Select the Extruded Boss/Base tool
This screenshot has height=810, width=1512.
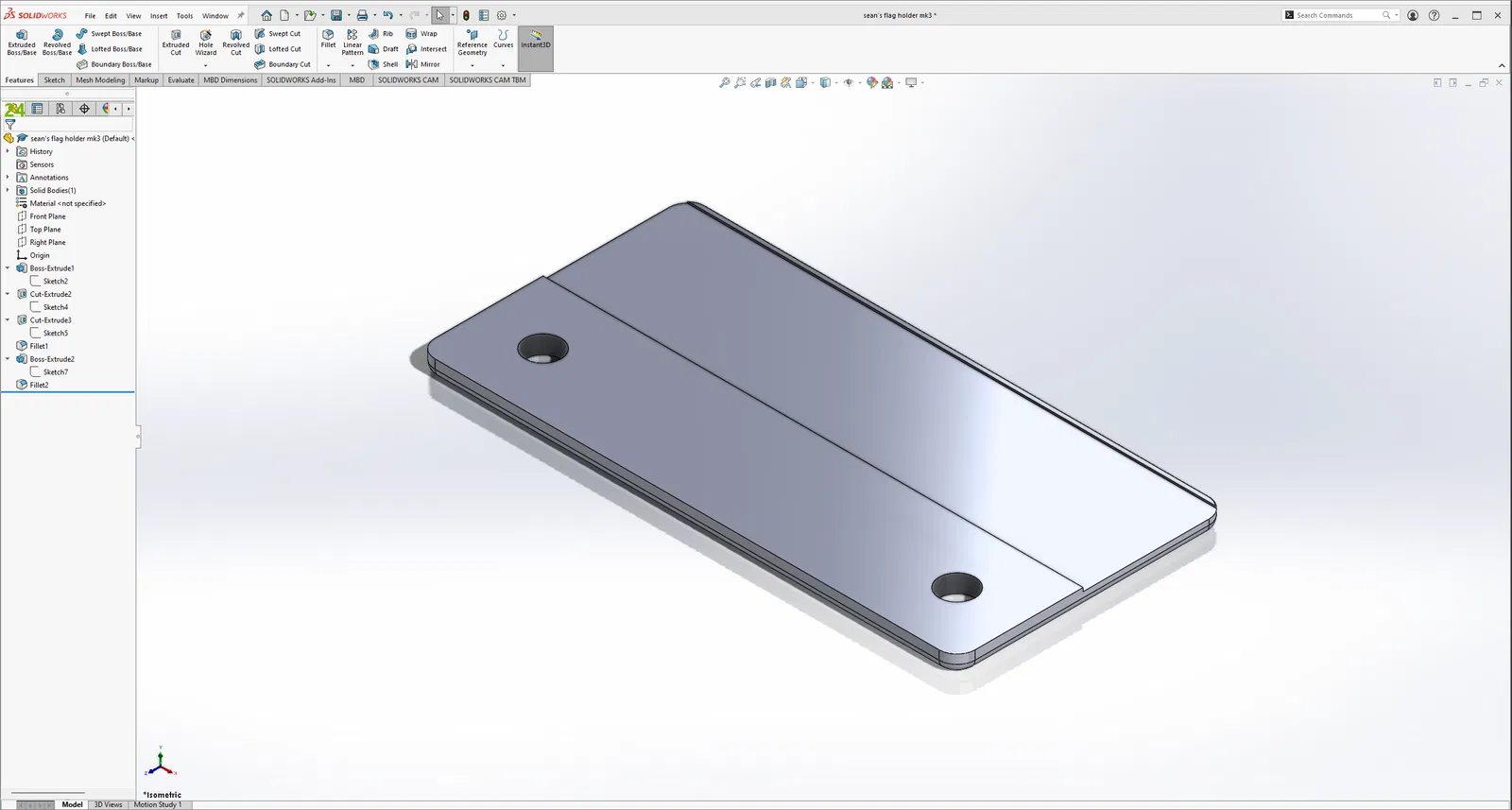tap(22, 42)
